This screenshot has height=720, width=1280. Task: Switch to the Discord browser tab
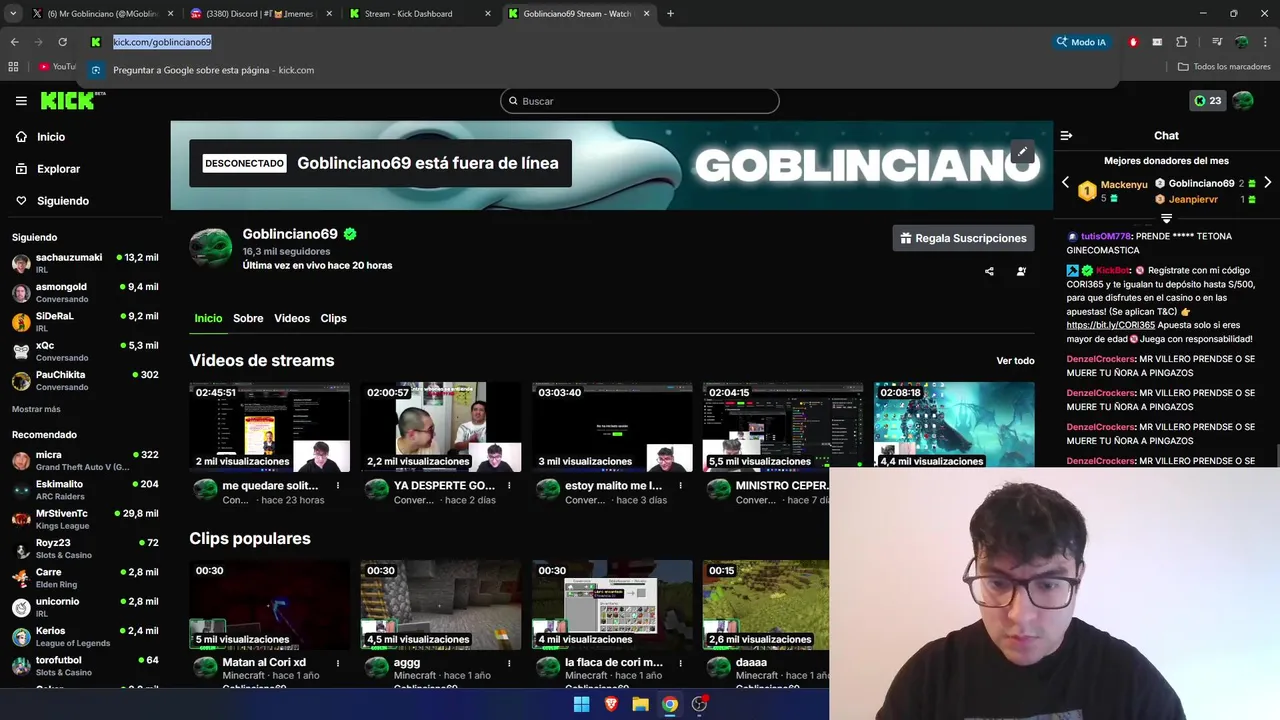[261, 14]
